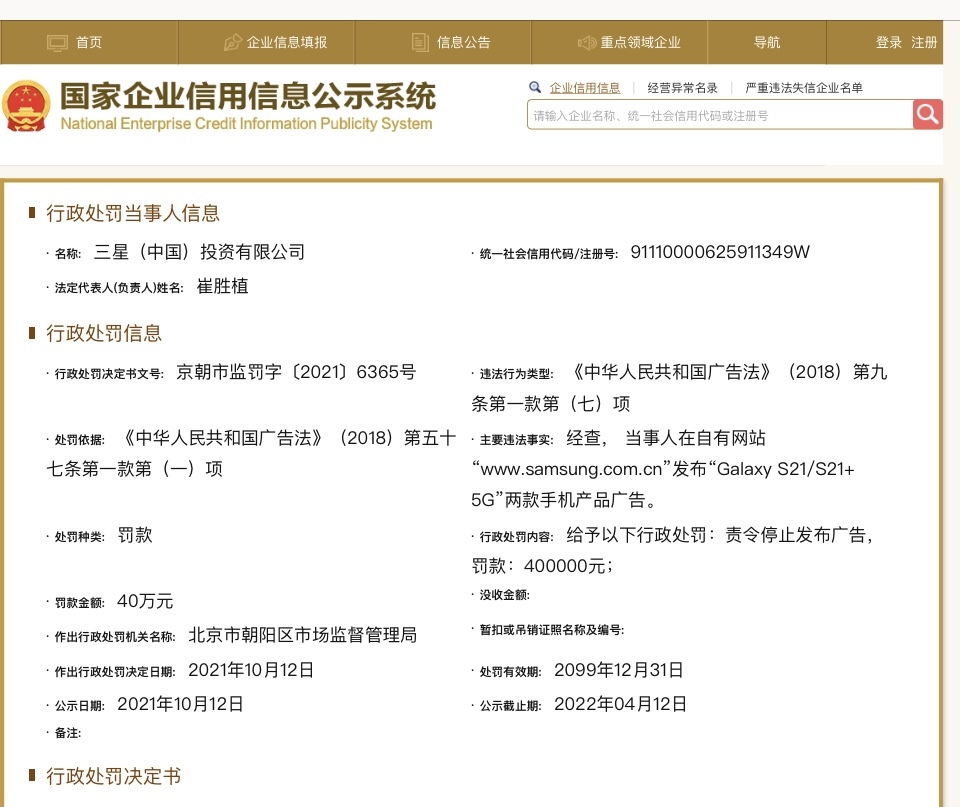Click the 暂扣或吊销证照名称及编号 label
960x807 pixels.
tap(552, 629)
